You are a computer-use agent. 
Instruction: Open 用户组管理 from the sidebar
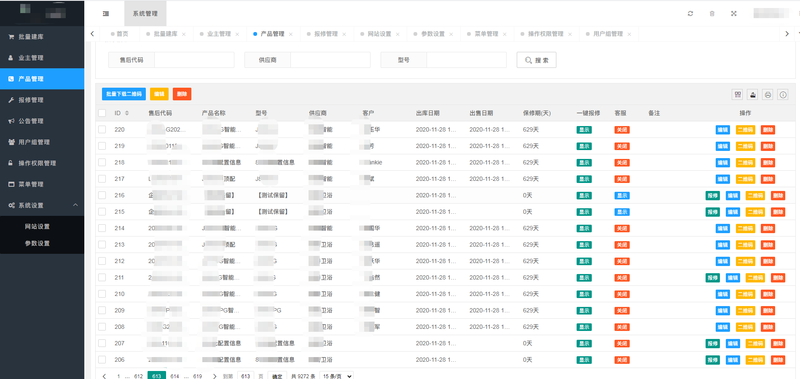42,142
